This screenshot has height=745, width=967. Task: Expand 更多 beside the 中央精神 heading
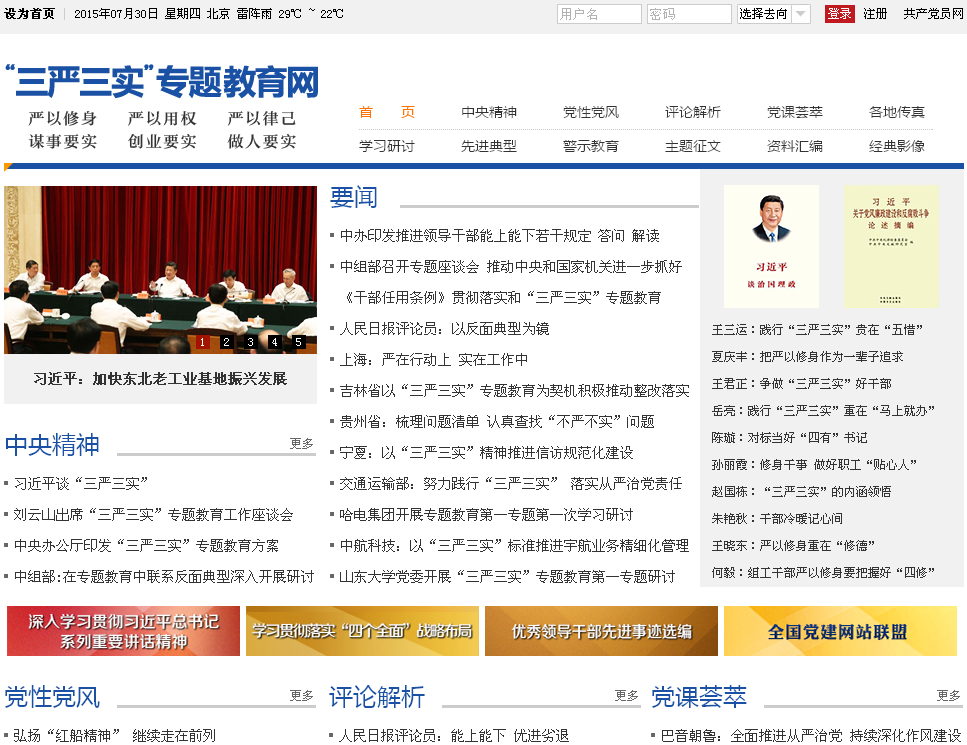(301, 443)
